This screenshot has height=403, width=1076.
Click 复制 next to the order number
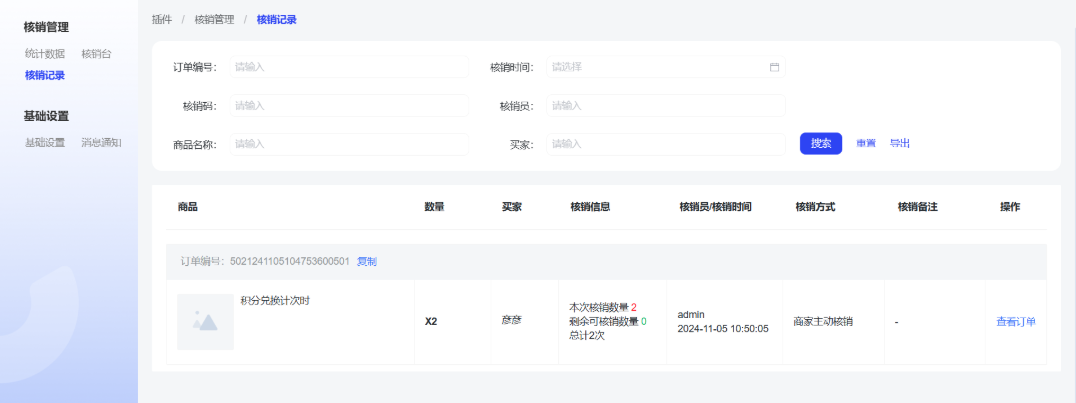pyautogui.click(x=367, y=261)
